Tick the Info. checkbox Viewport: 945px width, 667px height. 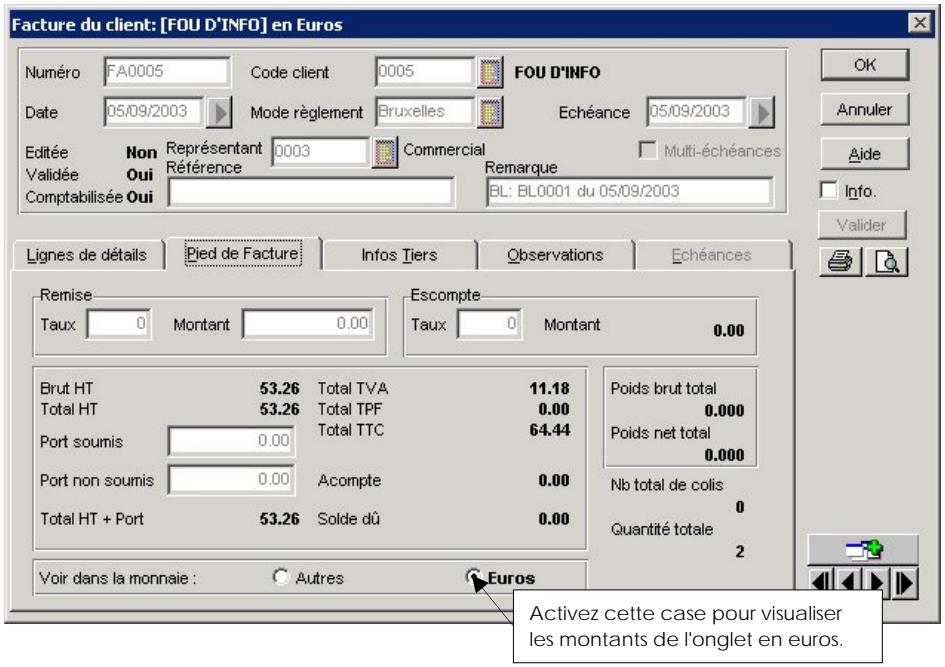click(829, 190)
